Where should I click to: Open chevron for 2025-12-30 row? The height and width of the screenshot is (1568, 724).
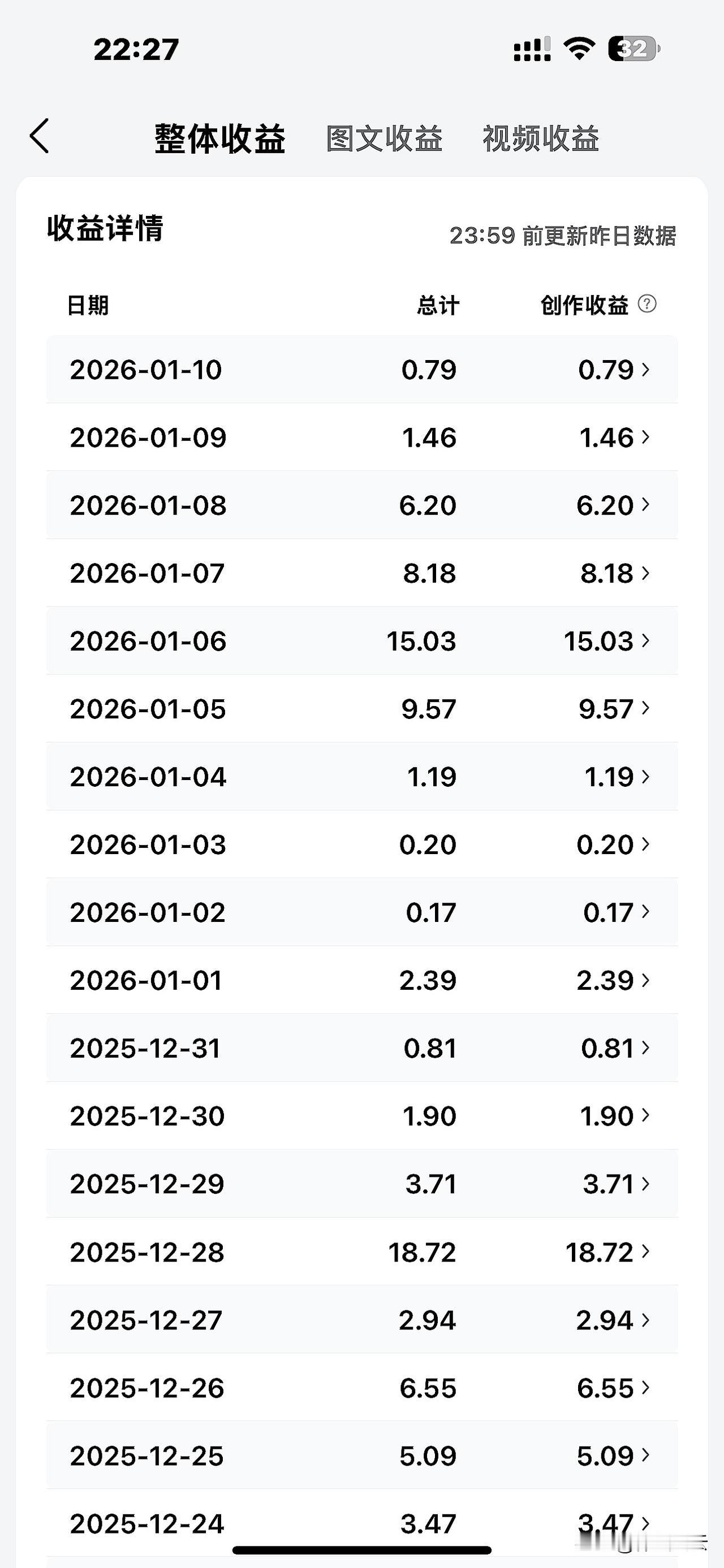pyautogui.click(x=646, y=1116)
